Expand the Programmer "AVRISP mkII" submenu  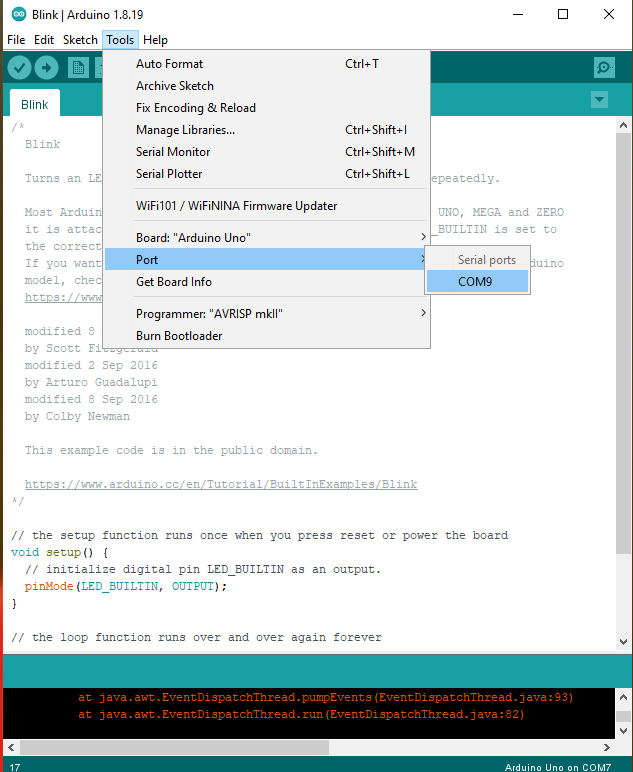click(x=267, y=314)
